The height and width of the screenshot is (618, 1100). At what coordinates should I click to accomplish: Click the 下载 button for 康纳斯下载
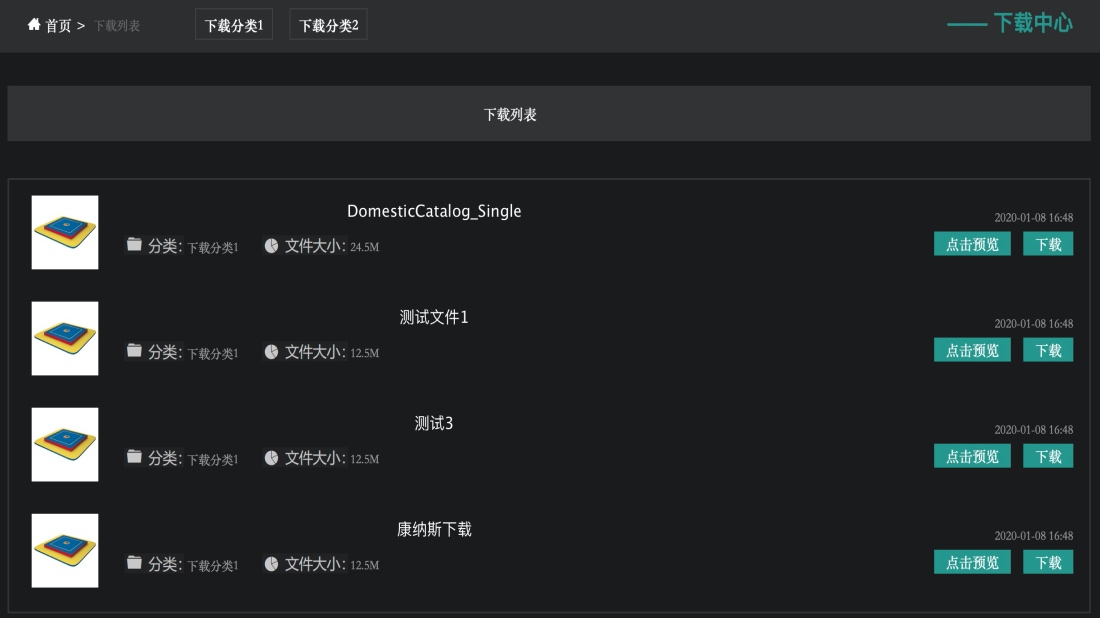coord(1047,562)
